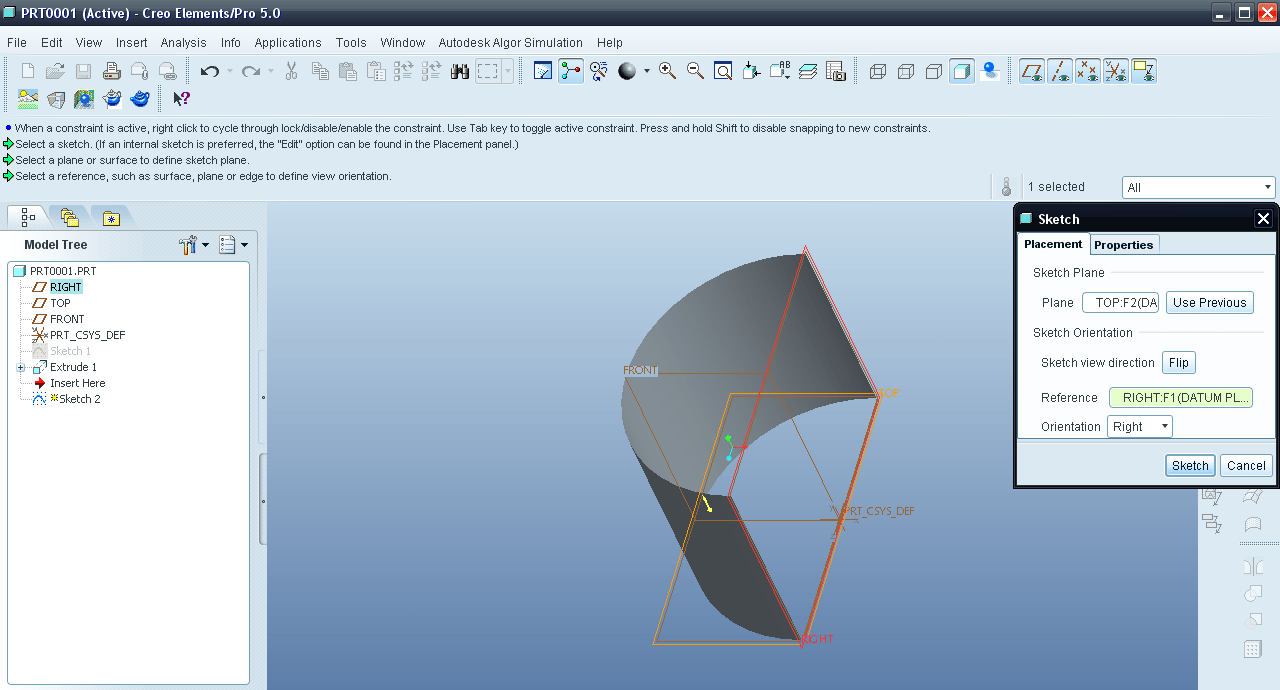This screenshot has height=690, width=1280.
Task: Open the Applications menu
Action: [288, 43]
